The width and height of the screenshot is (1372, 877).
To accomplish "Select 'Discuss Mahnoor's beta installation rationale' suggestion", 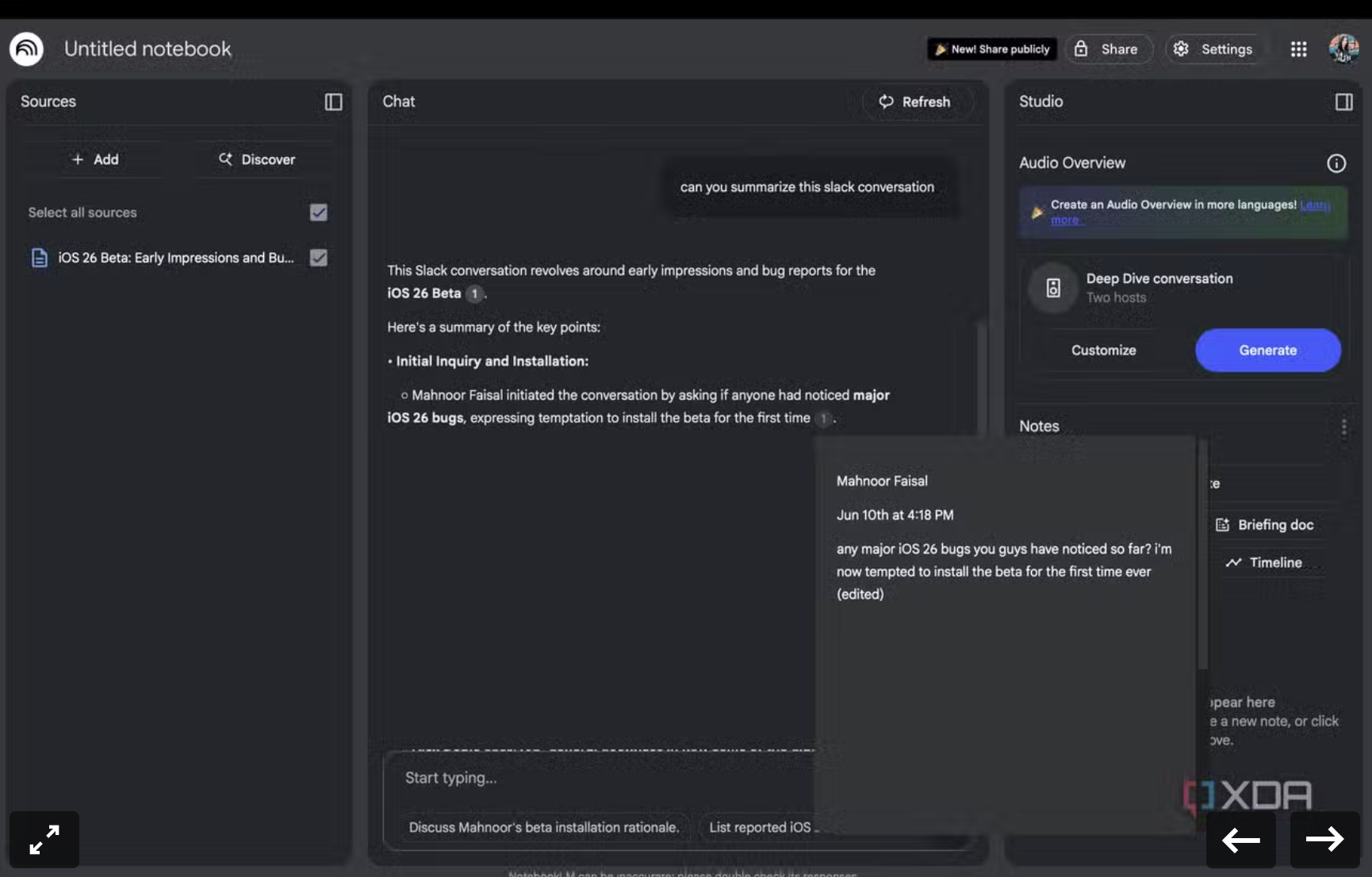I will 544,827.
